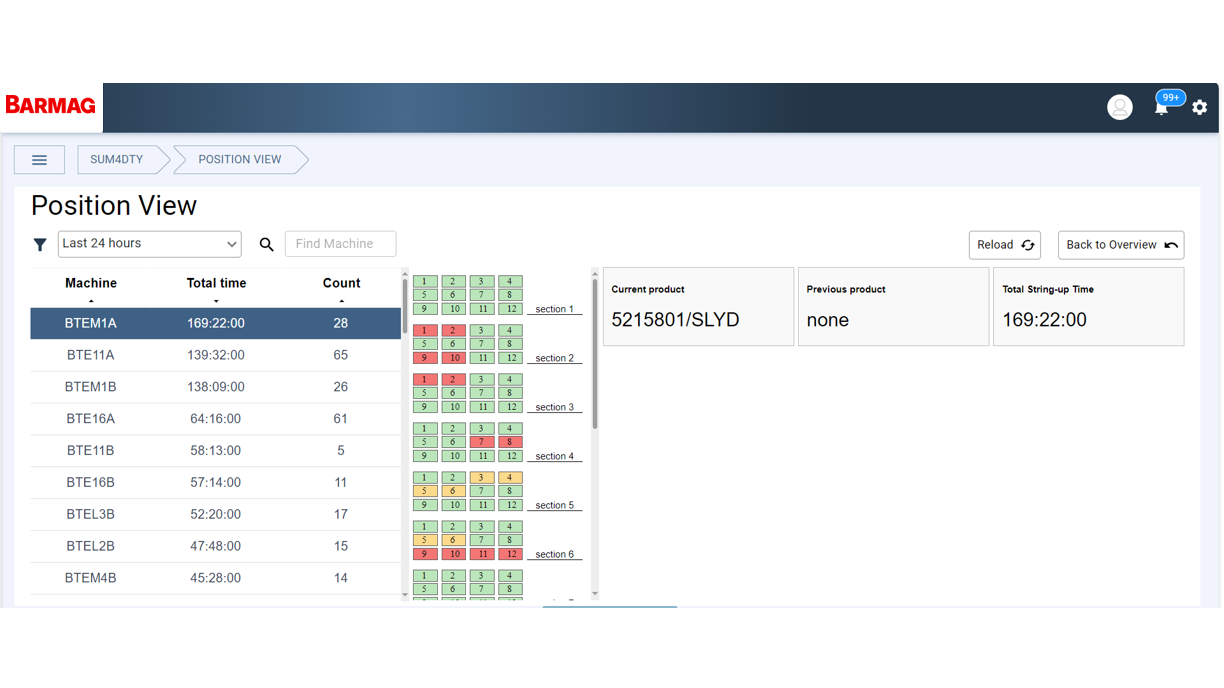Open notifications bell with 99+ badge
This screenshot has height=688, width=1224.
[x=1163, y=104]
